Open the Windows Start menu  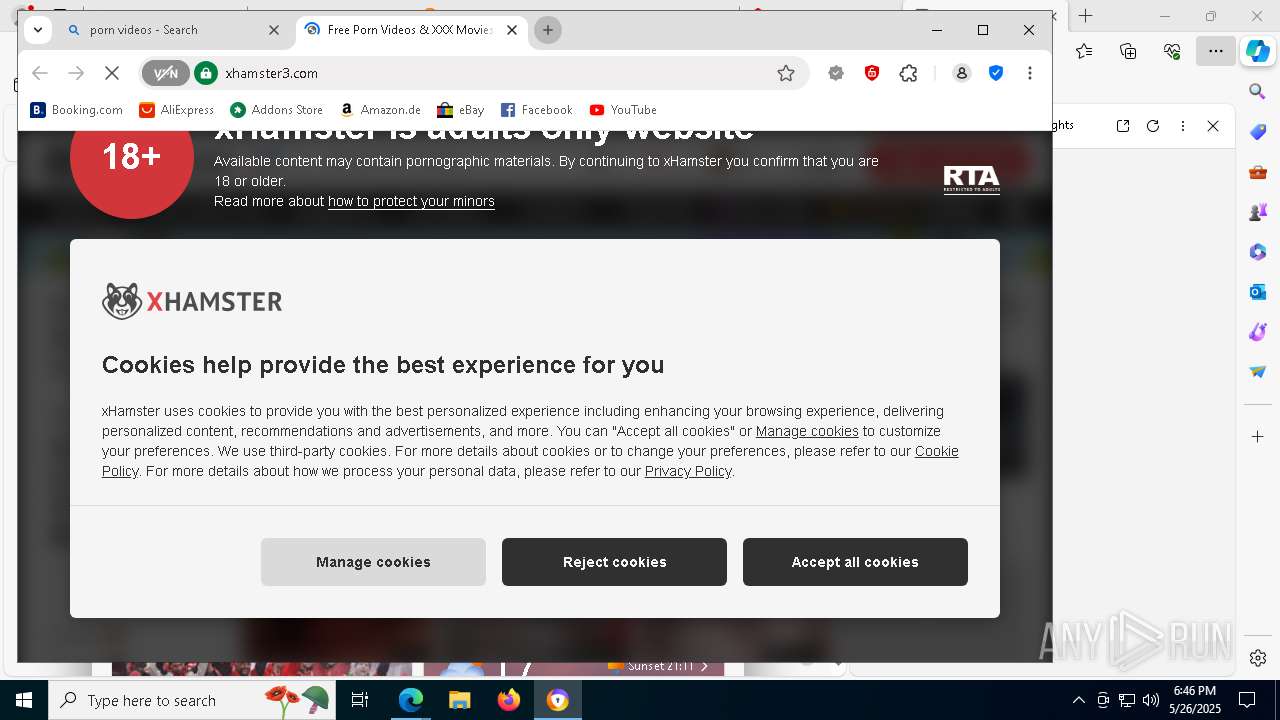pyautogui.click(x=24, y=700)
